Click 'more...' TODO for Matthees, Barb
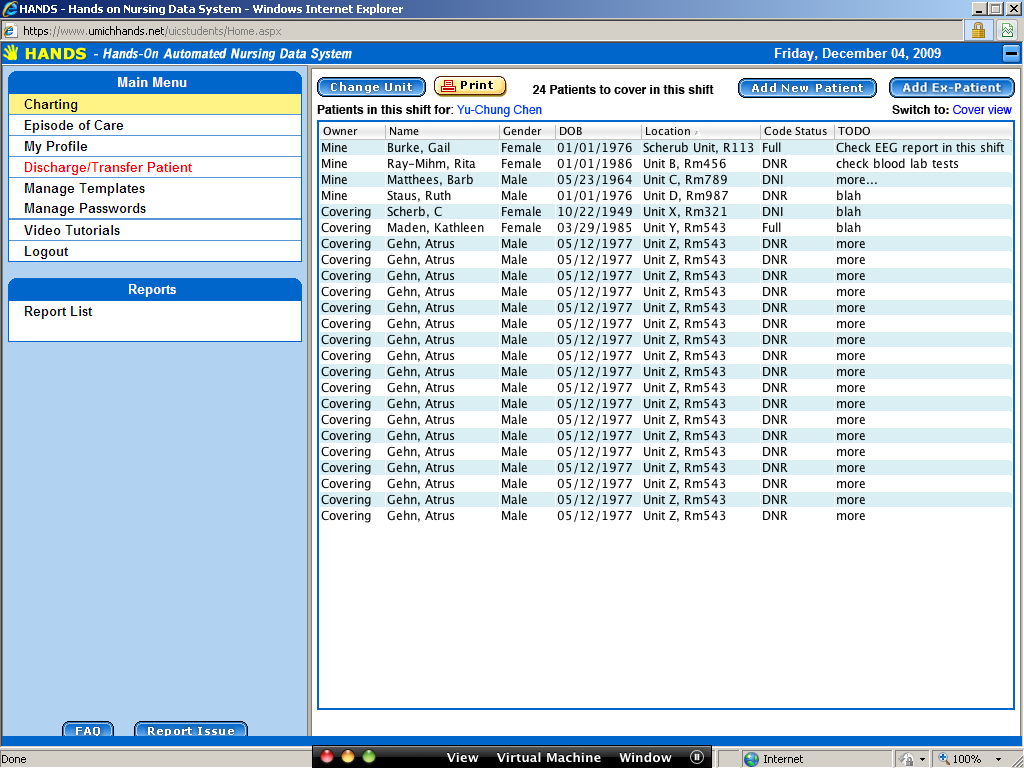The height and width of the screenshot is (768, 1024). [856, 180]
